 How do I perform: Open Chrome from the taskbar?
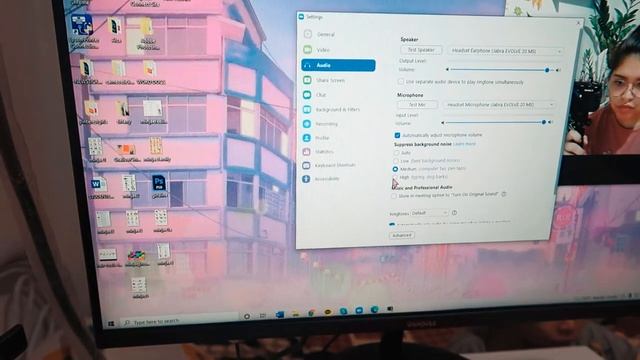[x=311, y=313]
